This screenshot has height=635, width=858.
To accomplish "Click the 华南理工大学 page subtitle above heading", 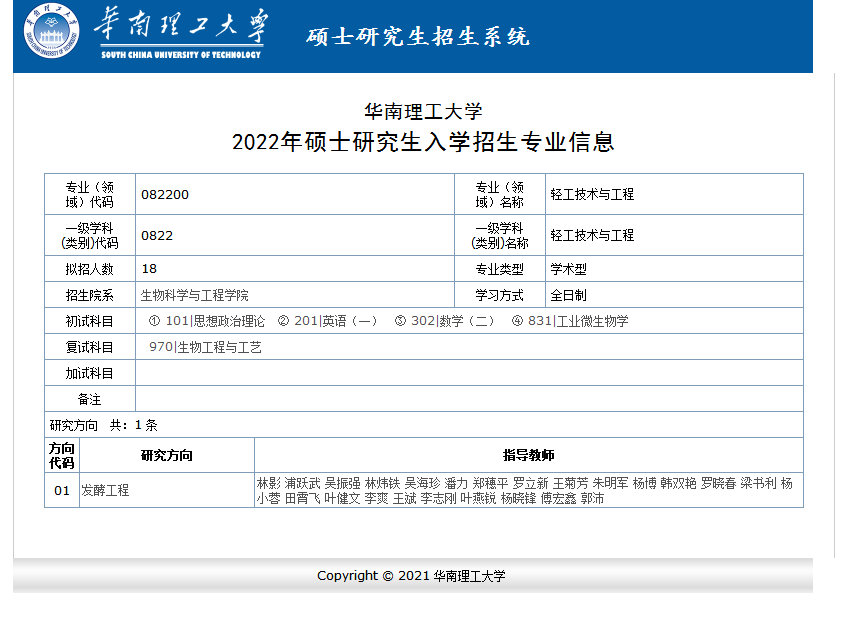I will click(423, 112).
